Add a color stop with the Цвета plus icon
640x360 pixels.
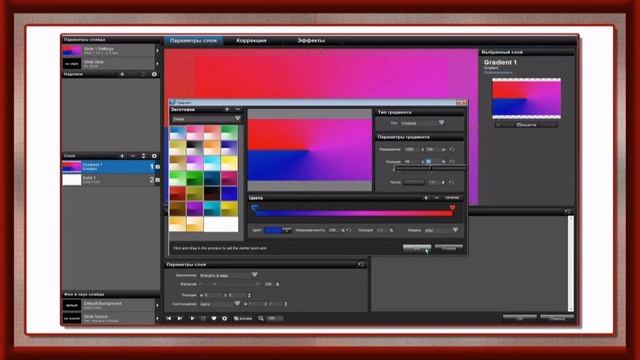pos(426,198)
